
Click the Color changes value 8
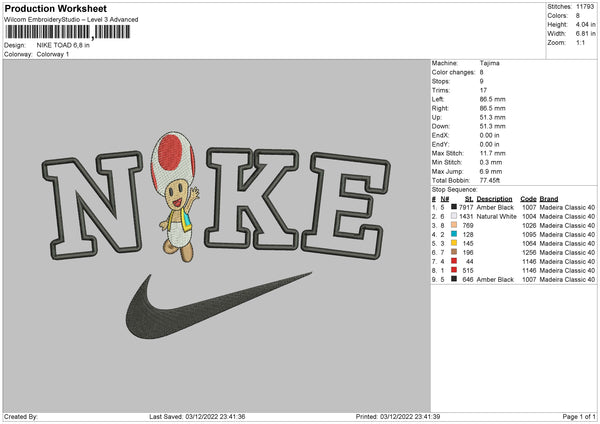click(481, 72)
